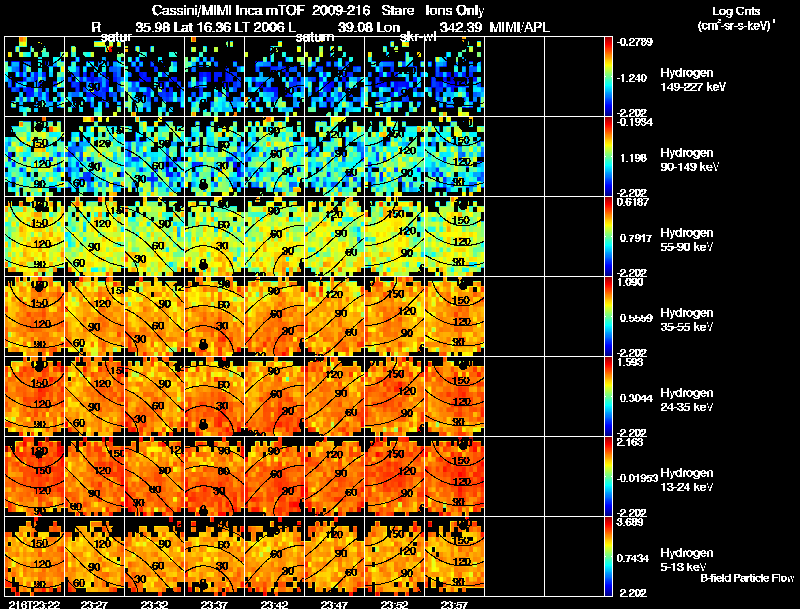Click the Hydrogen 5-13 keV row label
This screenshot has width=800, height=609.
click(x=687, y=560)
